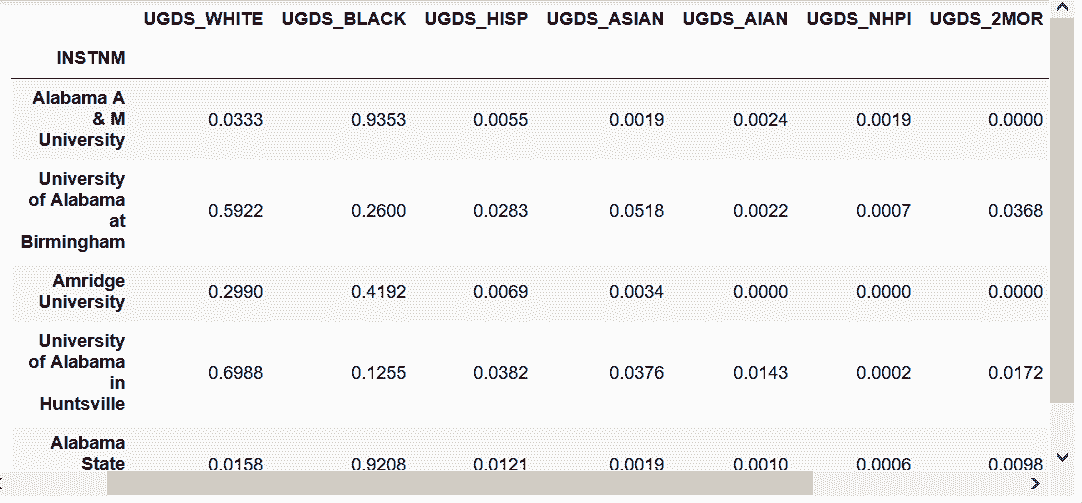Click the UGDS_HISP column header
1082x503 pixels.
coord(476,19)
